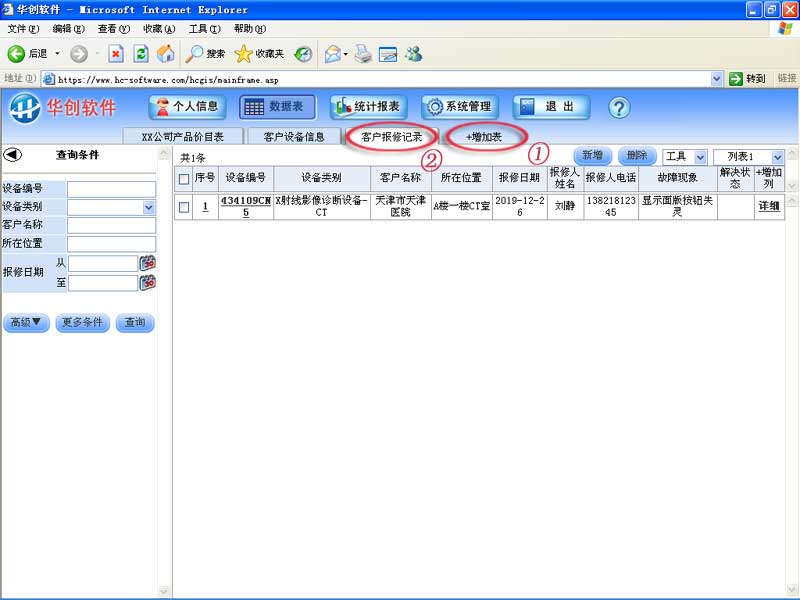Switch to 客户设备信息 tab
Image resolution: width=800 pixels, height=600 pixels.
(x=294, y=137)
